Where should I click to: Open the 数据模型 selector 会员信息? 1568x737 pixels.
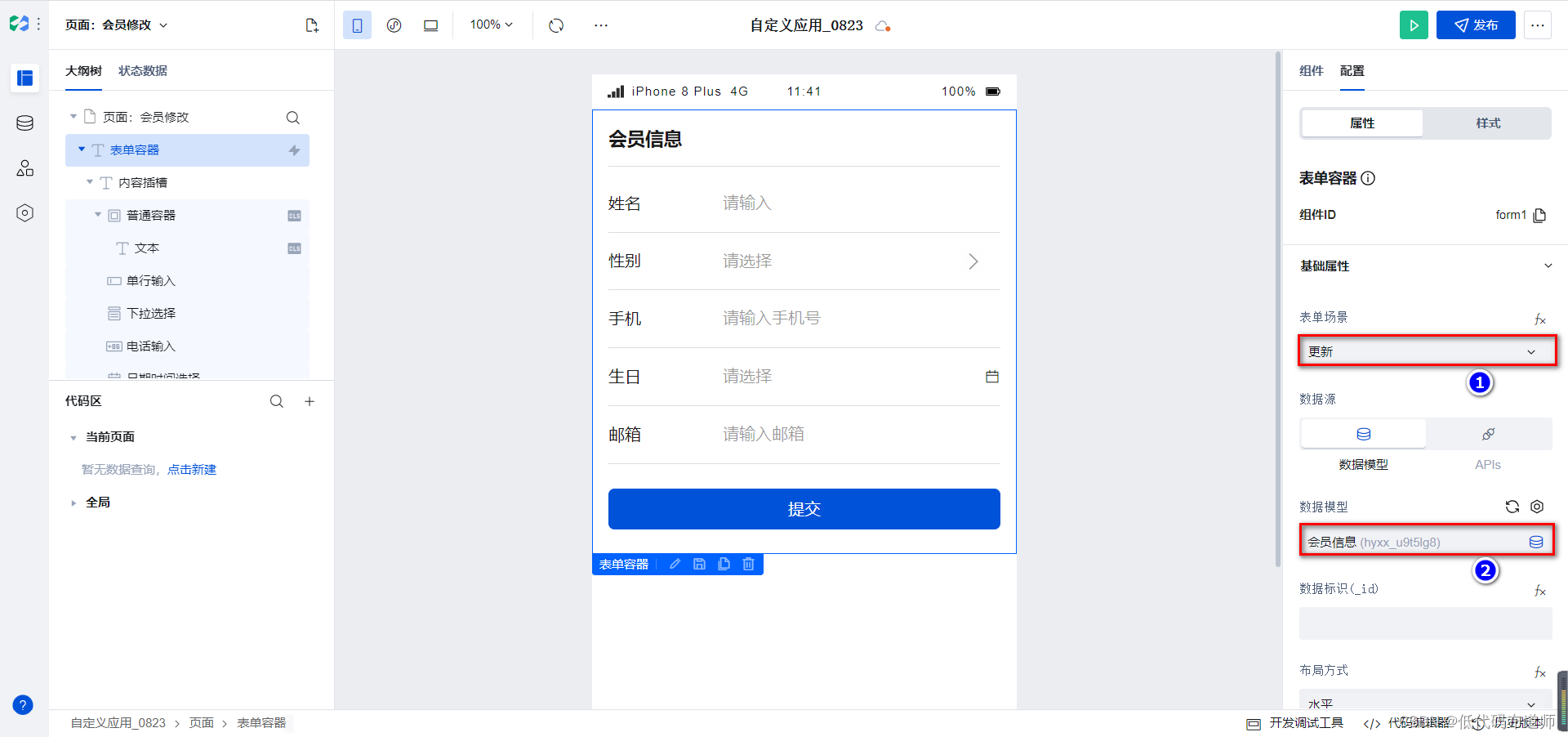1426,542
